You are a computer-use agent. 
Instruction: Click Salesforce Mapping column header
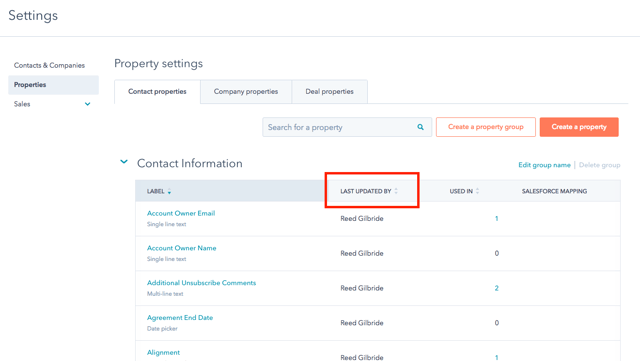554,191
